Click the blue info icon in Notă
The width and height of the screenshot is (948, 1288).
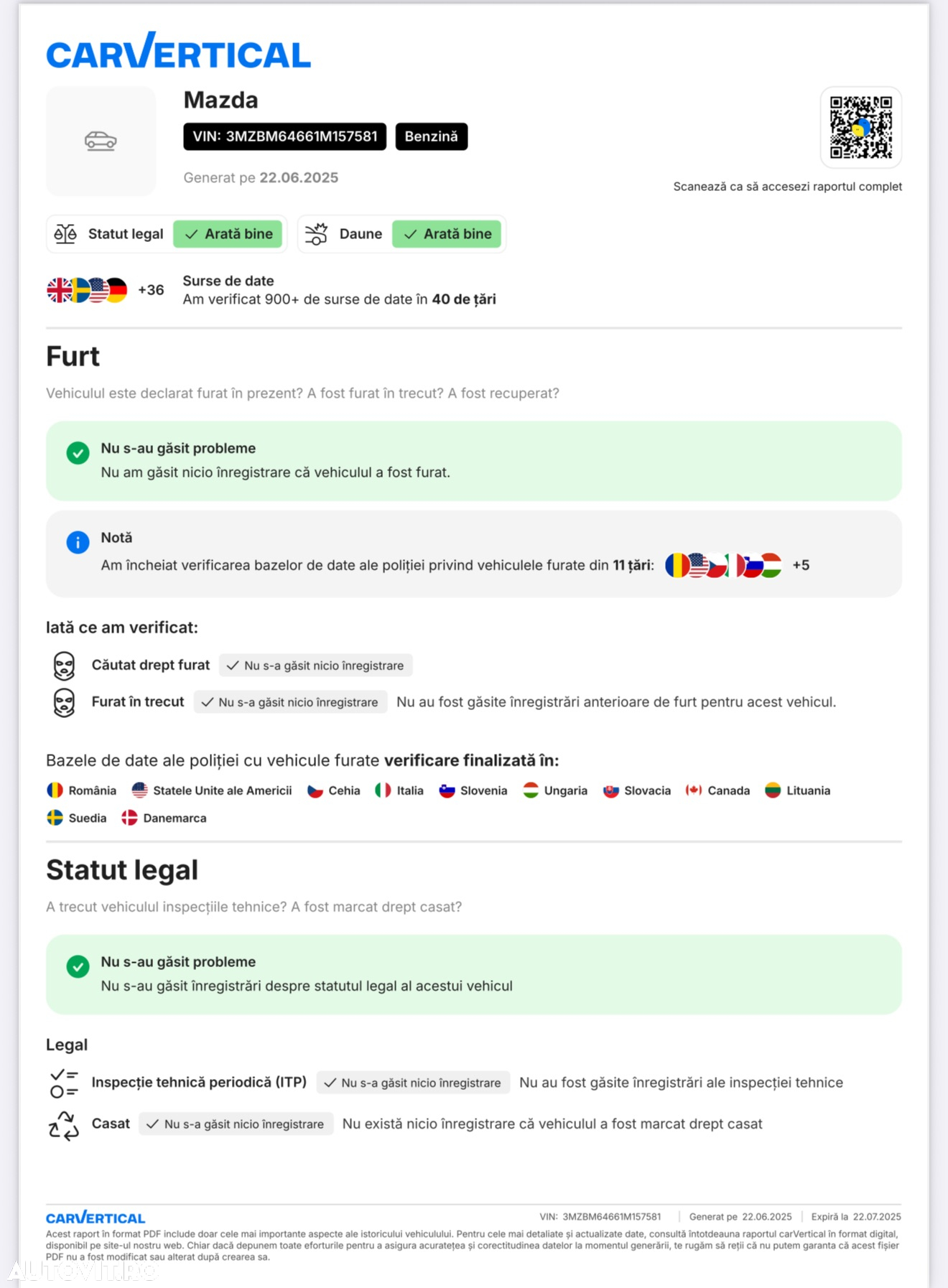click(78, 542)
